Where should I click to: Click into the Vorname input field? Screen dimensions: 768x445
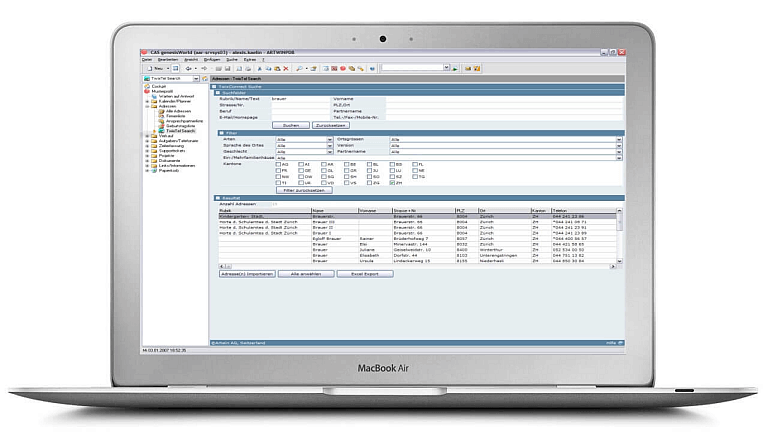(x=504, y=99)
